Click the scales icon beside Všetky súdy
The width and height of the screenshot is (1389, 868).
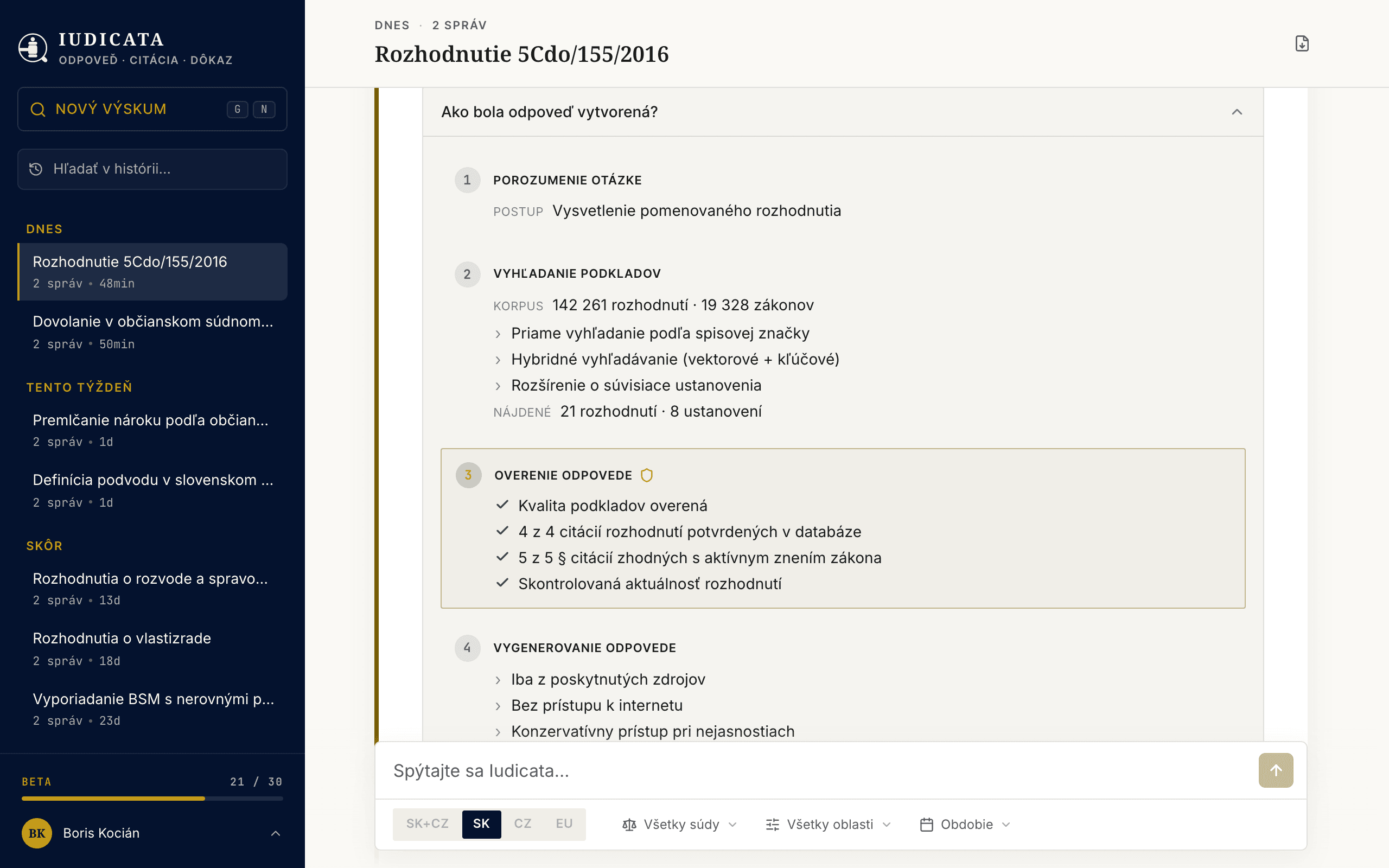(629, 825)
